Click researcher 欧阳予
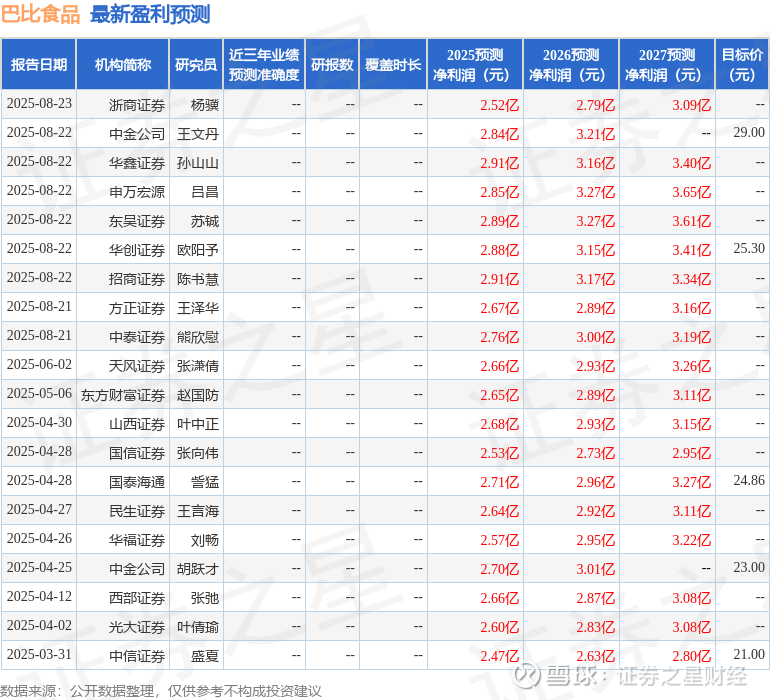Image resolution: width=770 pixels, height=700 pixels. (x=198, y=250)
